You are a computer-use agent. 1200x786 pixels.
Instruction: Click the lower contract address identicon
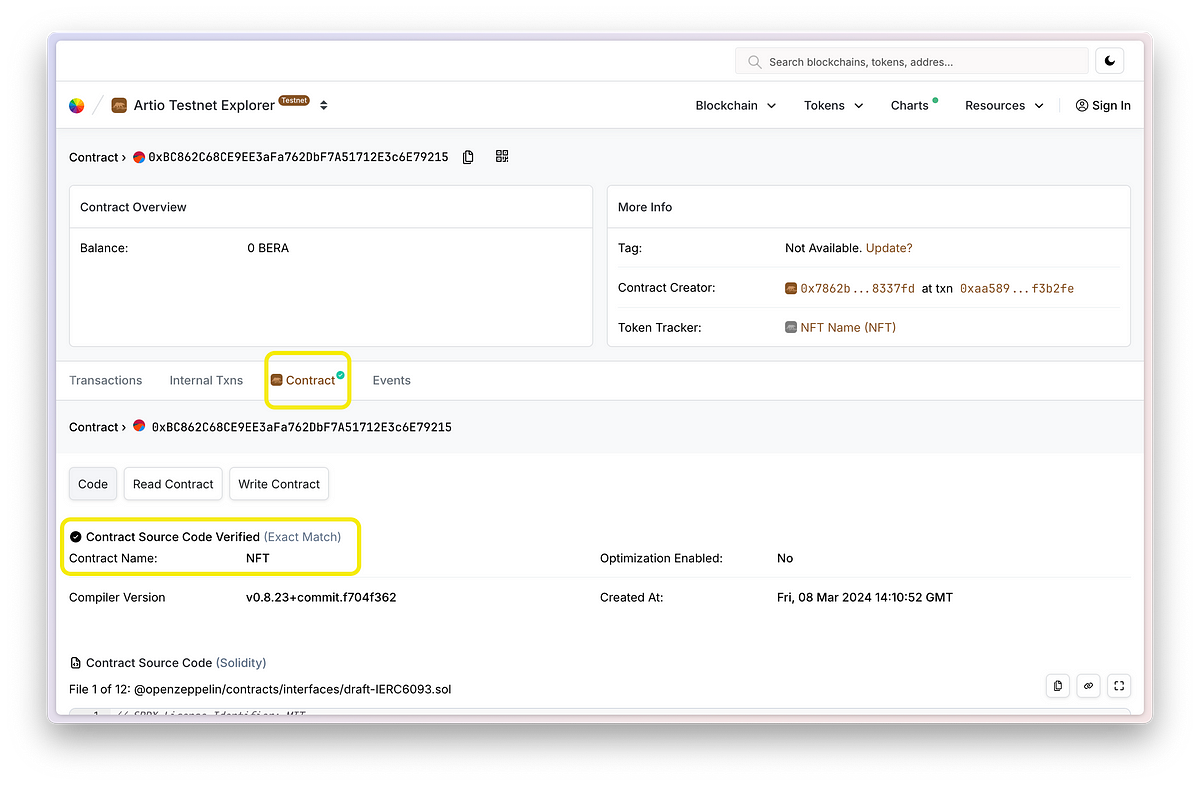tap(139, 427)
